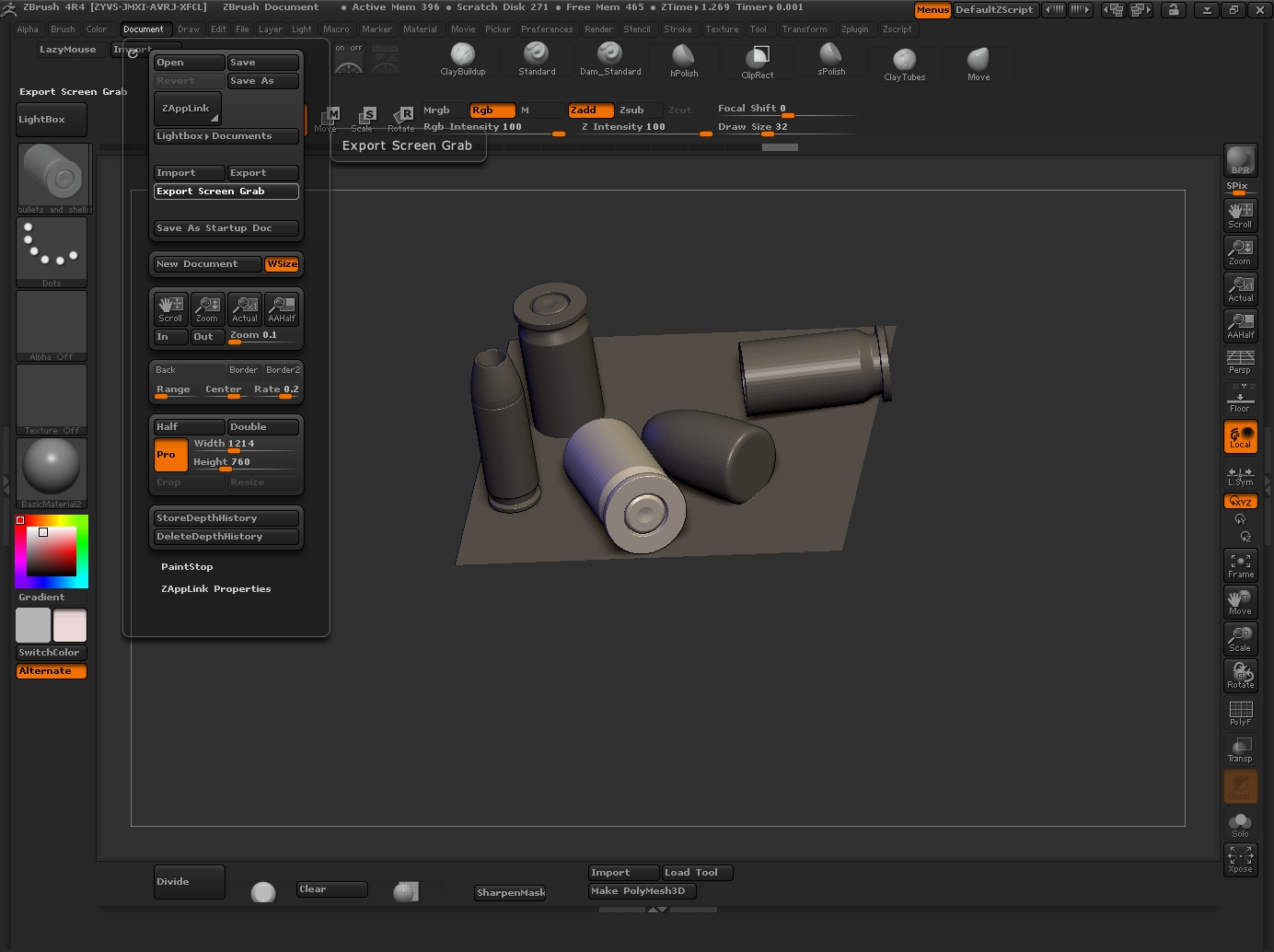Expand the ZAppLink Properties section

click(215, 589)
